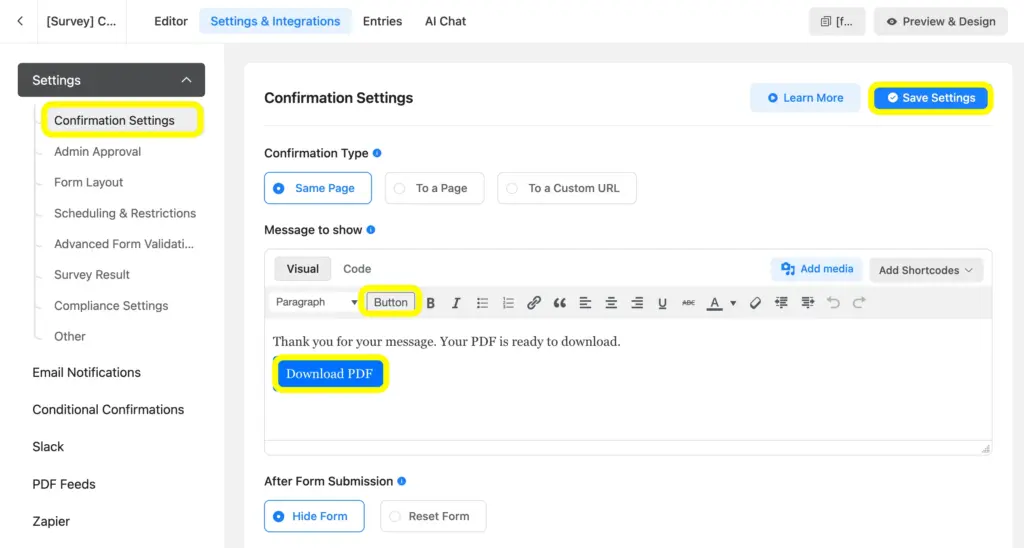The width and height of the screenshot is (1024, 548).
Task: Open the Zapier integration
Action: pos(51,521)
